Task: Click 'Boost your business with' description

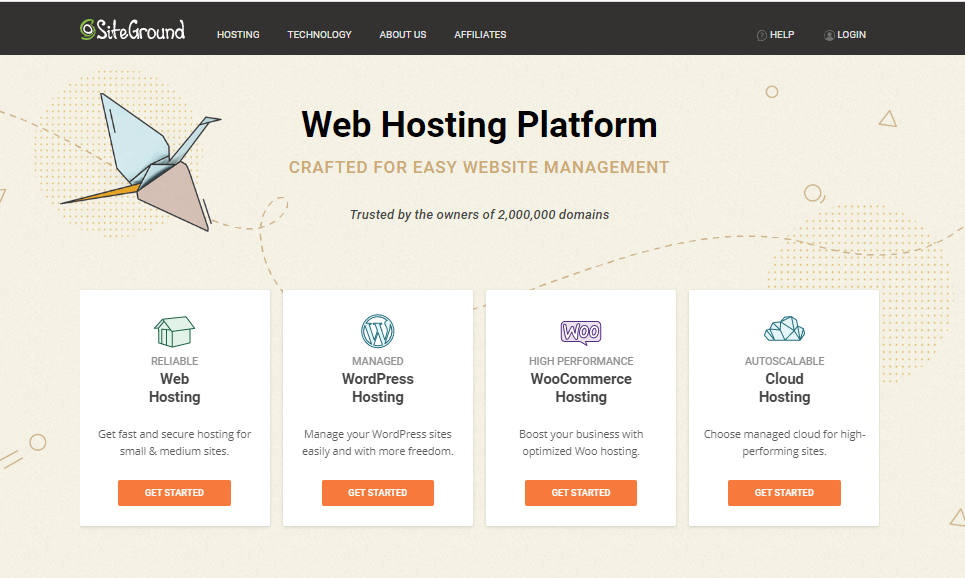Action: [x=581, y=443]
